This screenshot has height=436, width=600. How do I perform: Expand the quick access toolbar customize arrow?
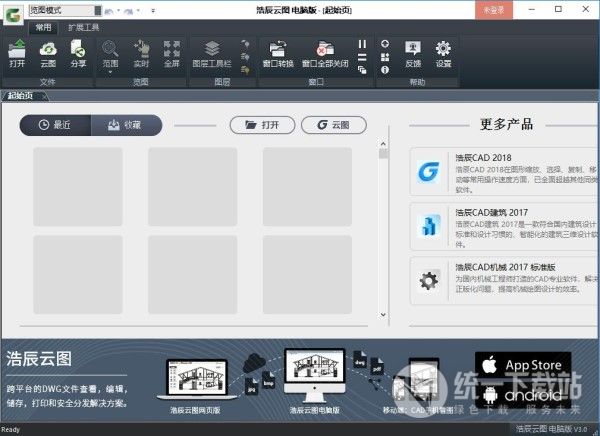pos(153,11)
